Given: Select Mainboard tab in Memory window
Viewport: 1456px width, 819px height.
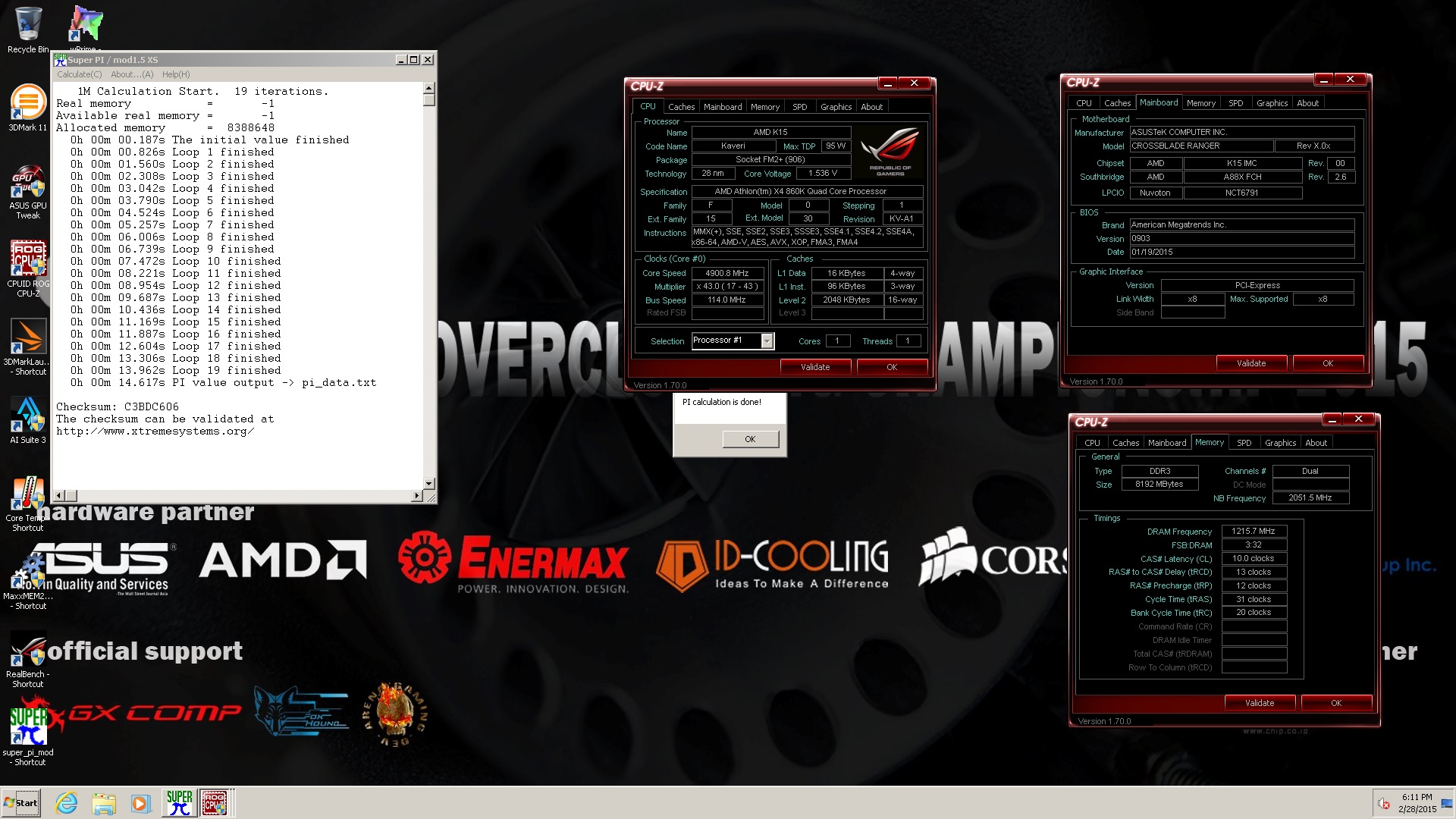Looking at the screenshot, I should click(1167, 443).
